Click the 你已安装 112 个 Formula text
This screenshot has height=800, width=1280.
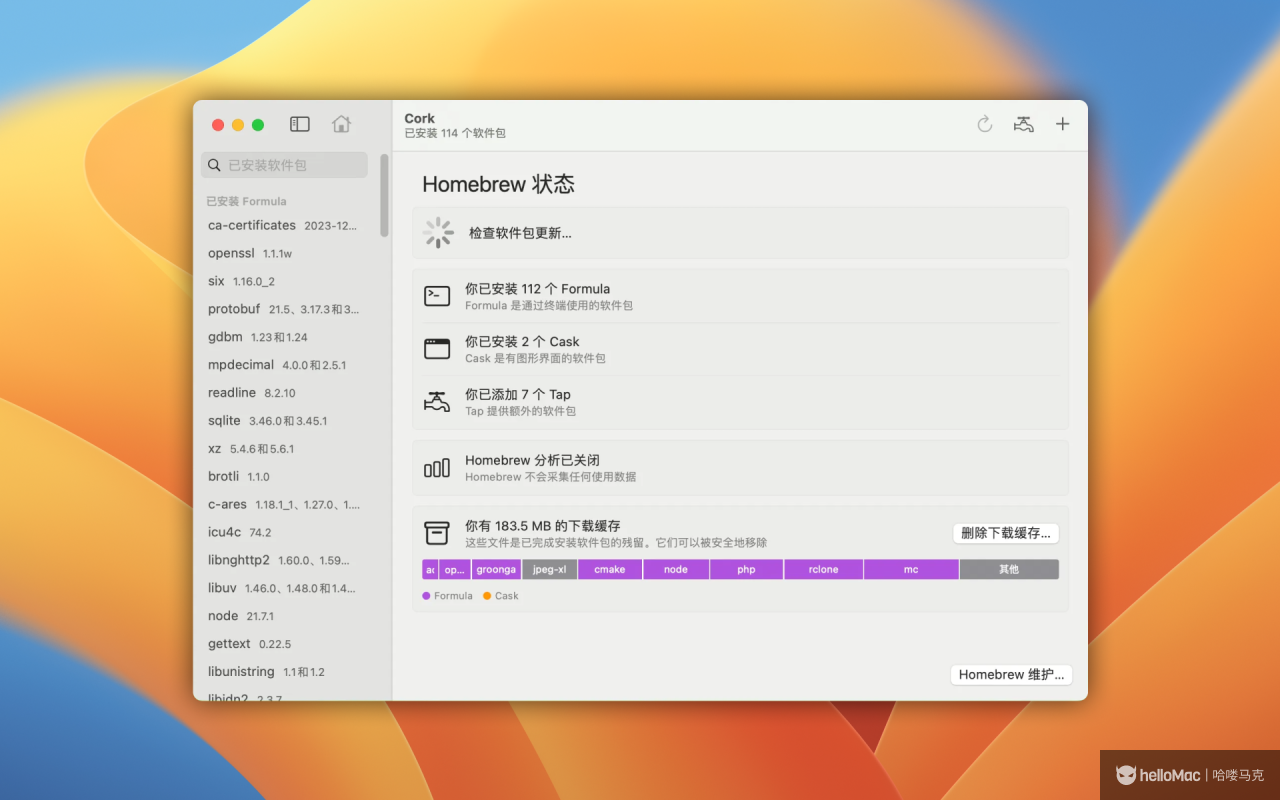537,289
